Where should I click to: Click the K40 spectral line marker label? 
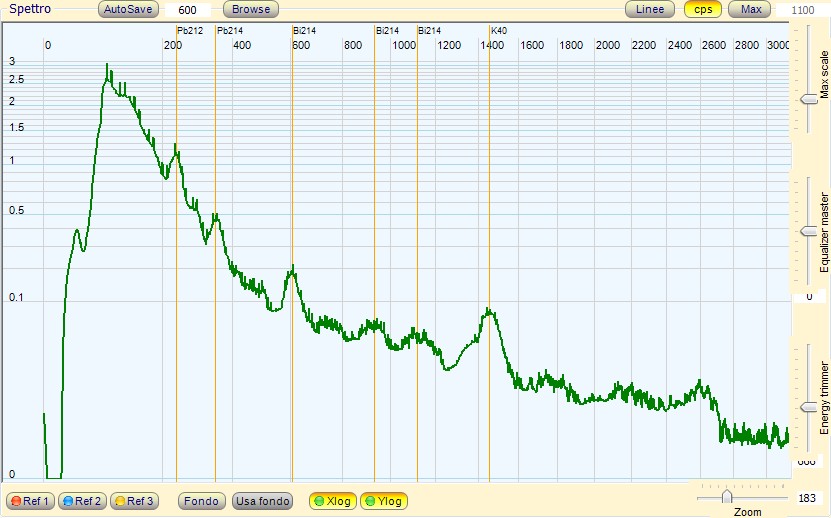[x=499, y=31]
